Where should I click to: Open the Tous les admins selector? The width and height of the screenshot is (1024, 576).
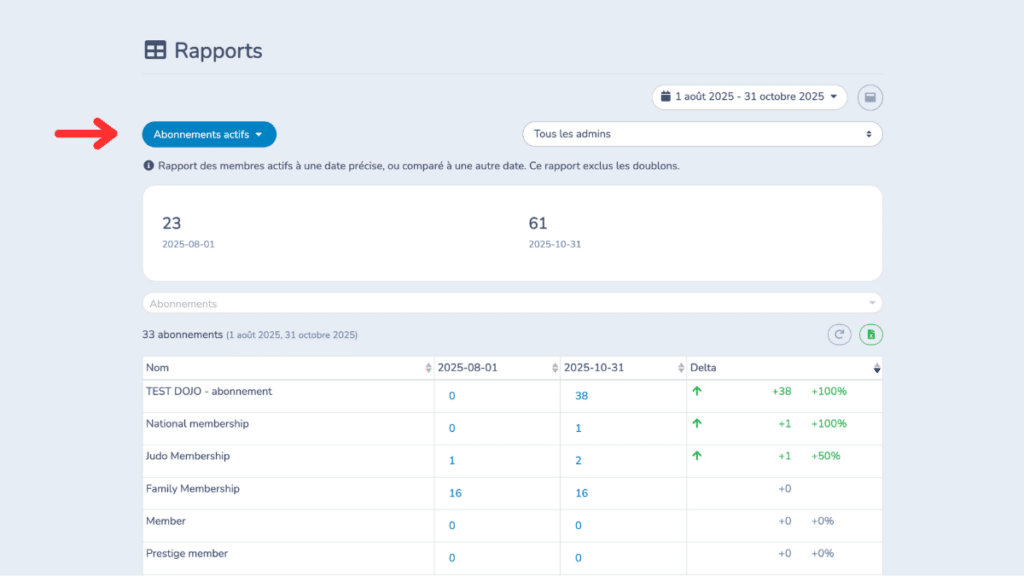point(702,134)
